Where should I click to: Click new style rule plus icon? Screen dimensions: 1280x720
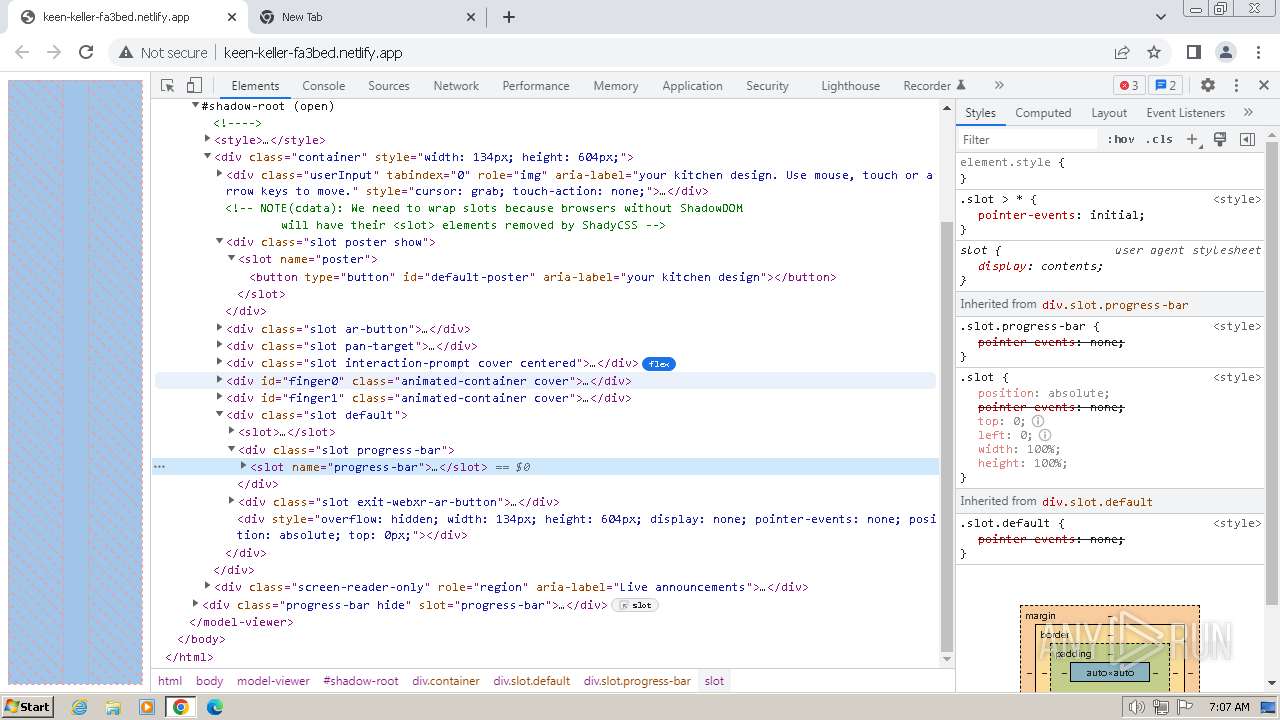1192,140
